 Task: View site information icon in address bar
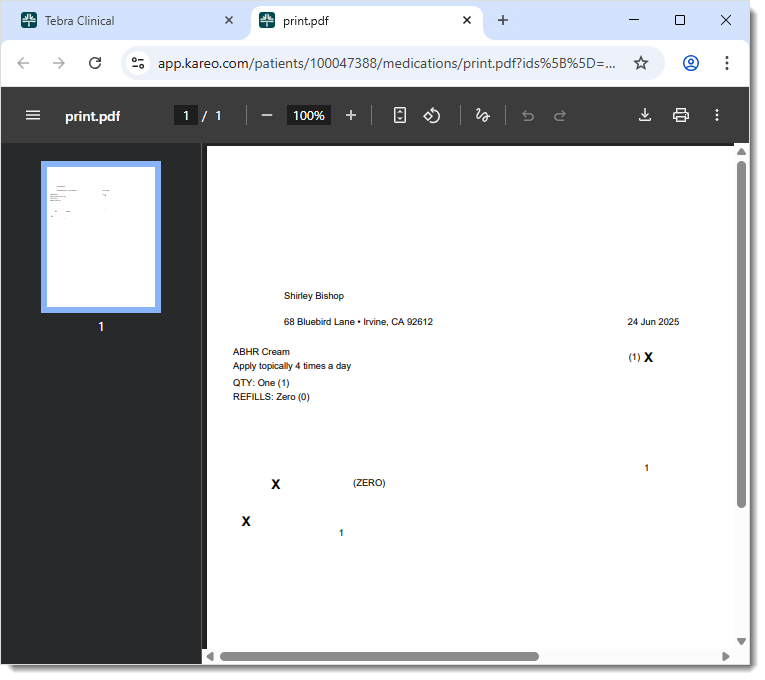point(139,63)
